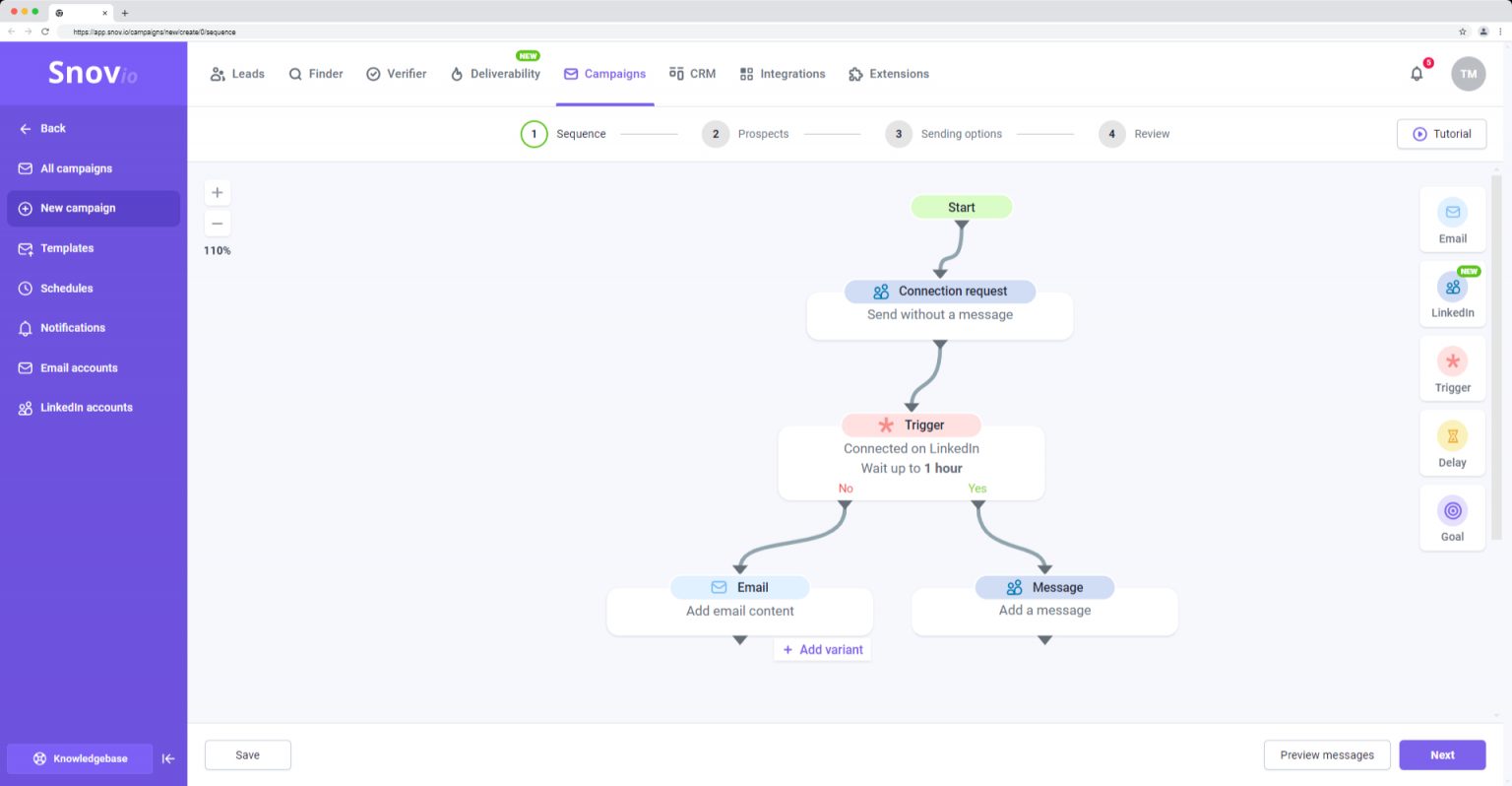Click Preview messages button

(1327, 755)
